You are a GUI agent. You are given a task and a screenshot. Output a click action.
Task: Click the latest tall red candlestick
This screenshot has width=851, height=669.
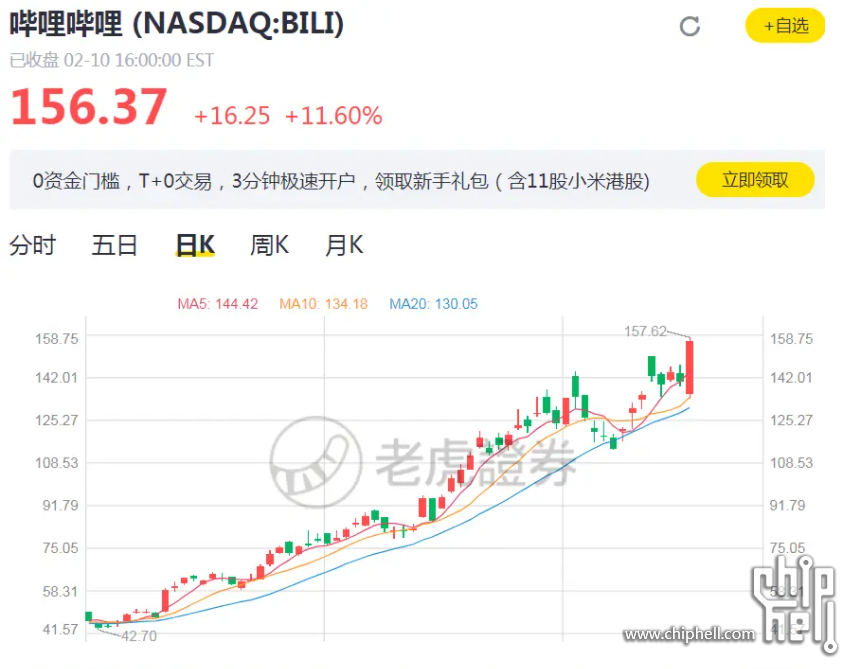click(x=689, y=367)
